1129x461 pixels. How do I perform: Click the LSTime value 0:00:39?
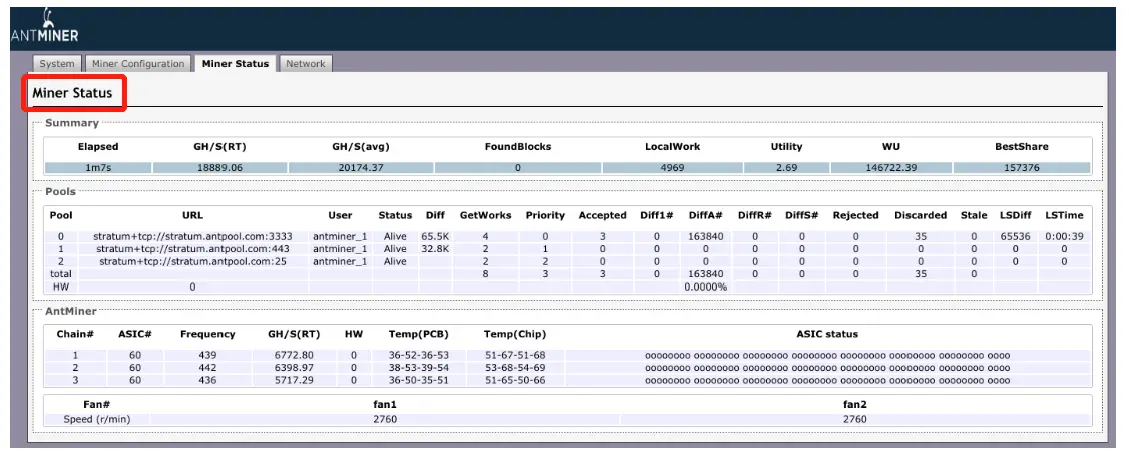point(1063,236)
